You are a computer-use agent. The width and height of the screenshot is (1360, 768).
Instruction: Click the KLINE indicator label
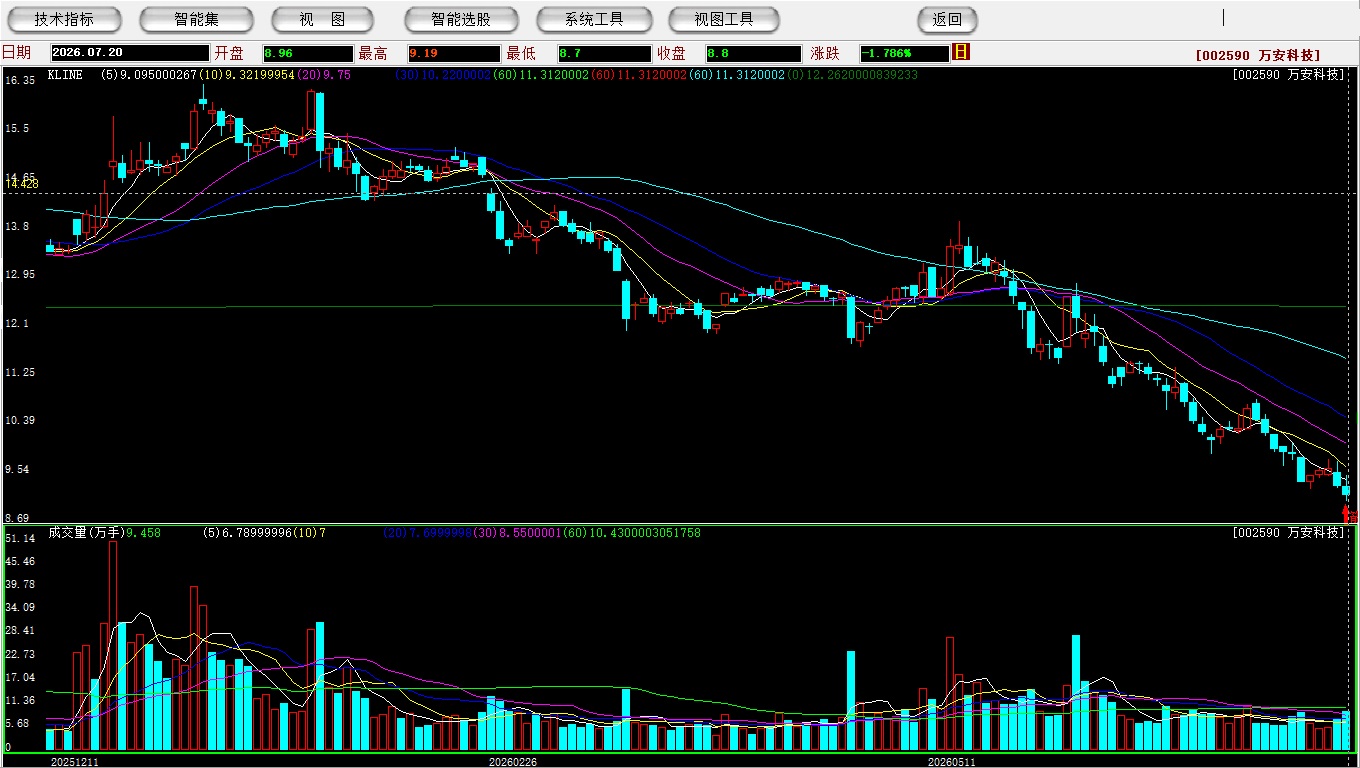click(65, 75)
